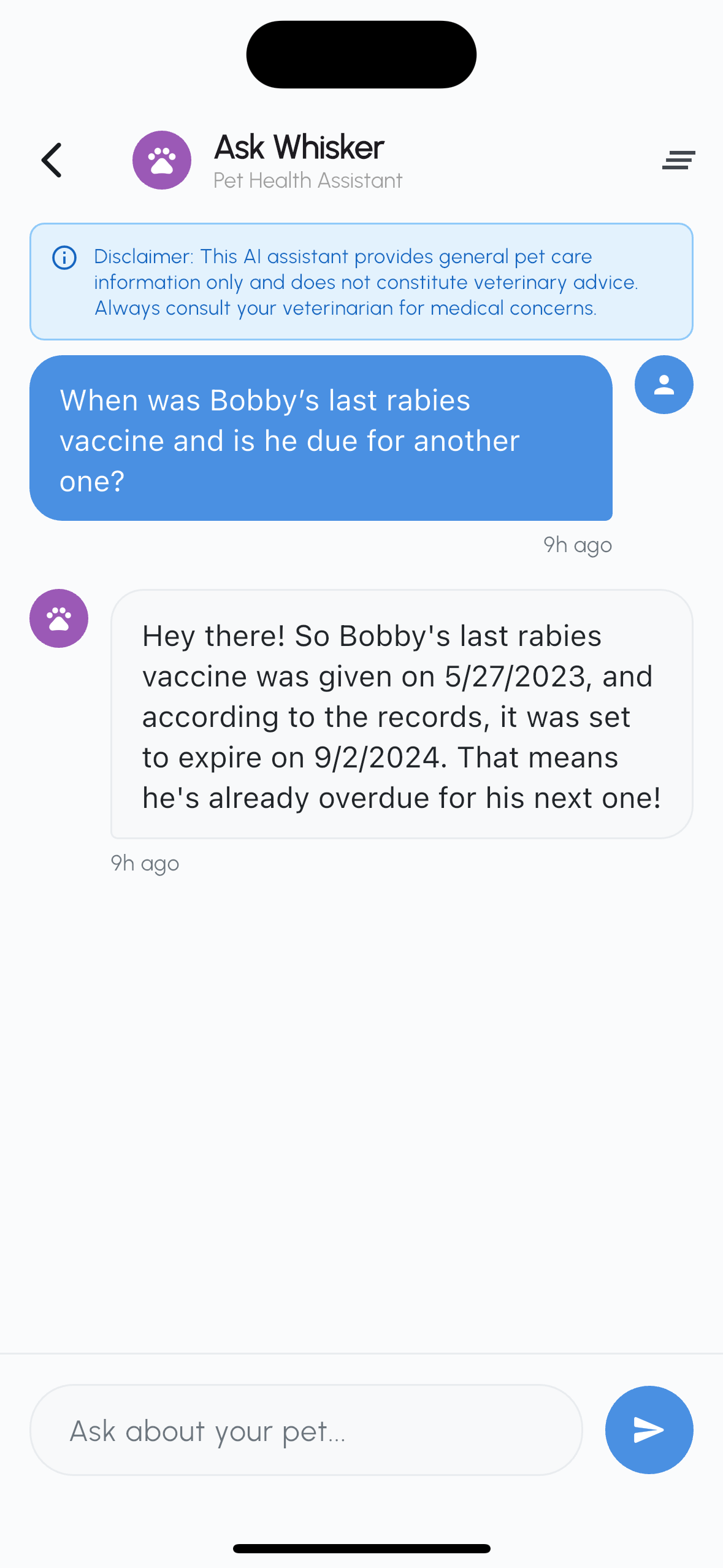Click the info icon in the disclaimer
Image resolution: width=723 pixels, height=1568 pixels.
pos(64,258)
